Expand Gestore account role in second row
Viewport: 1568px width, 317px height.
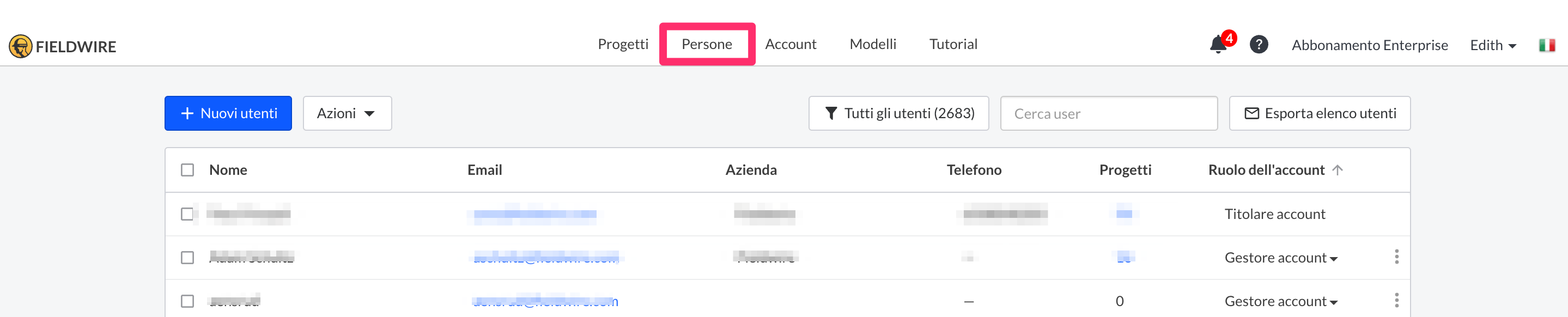coord(1281,258)
